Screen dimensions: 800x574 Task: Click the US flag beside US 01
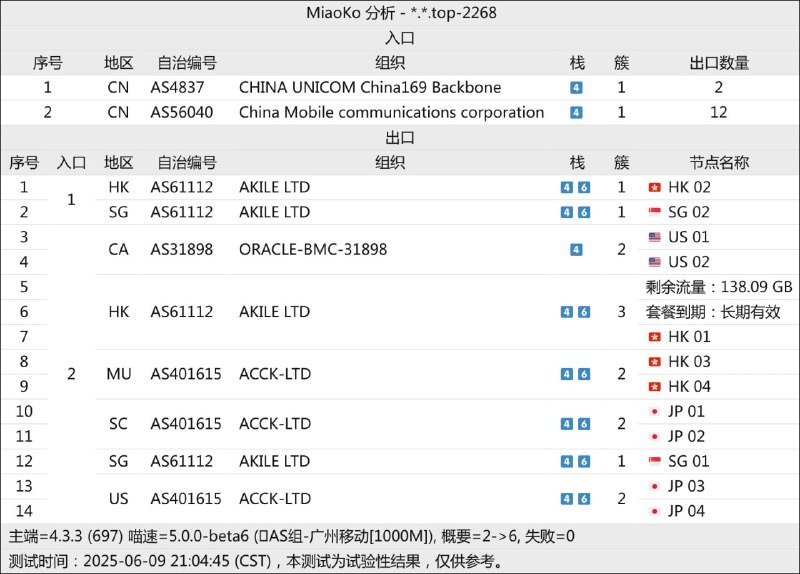pos(655,237)
